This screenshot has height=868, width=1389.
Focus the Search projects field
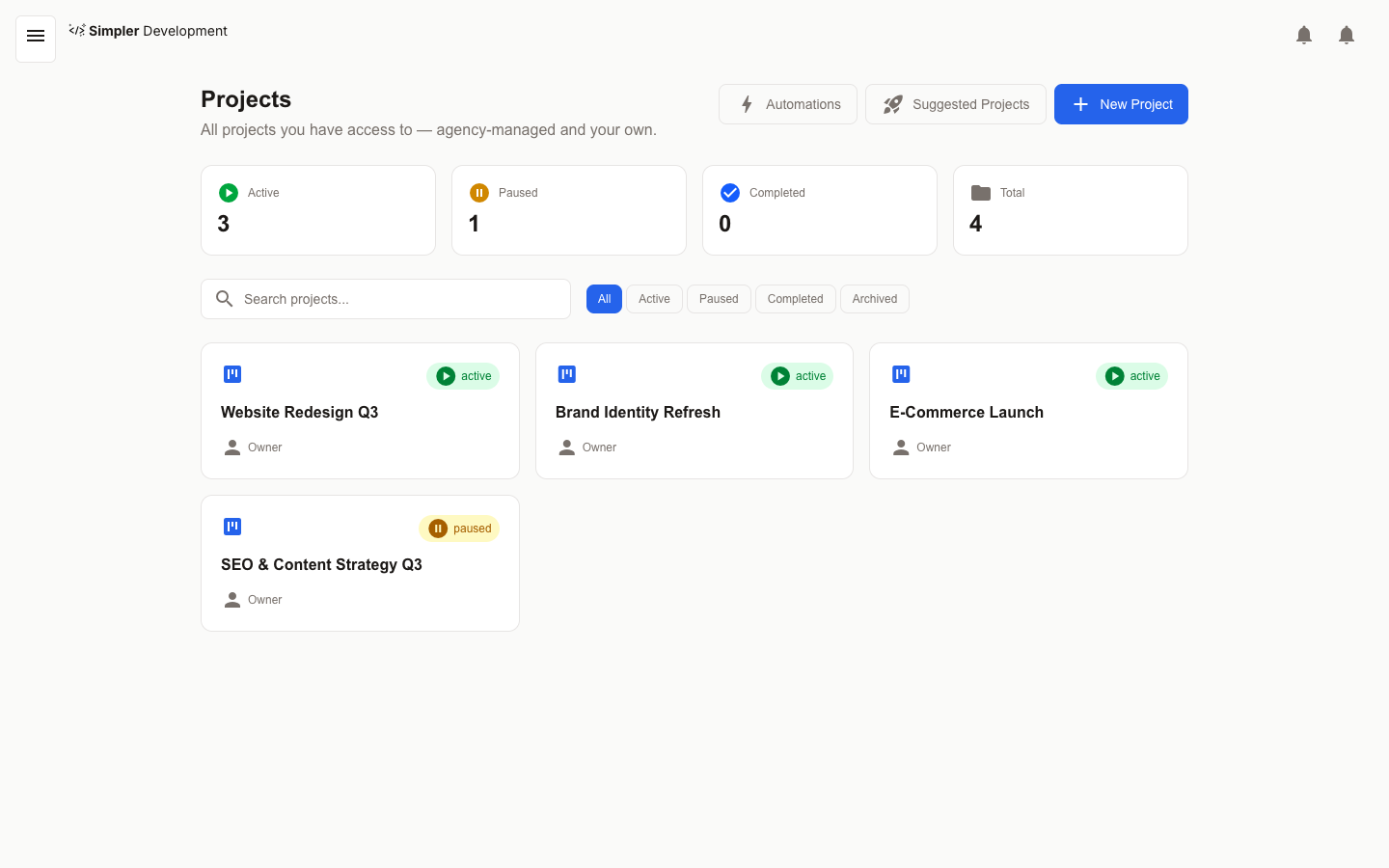(386, 299)
